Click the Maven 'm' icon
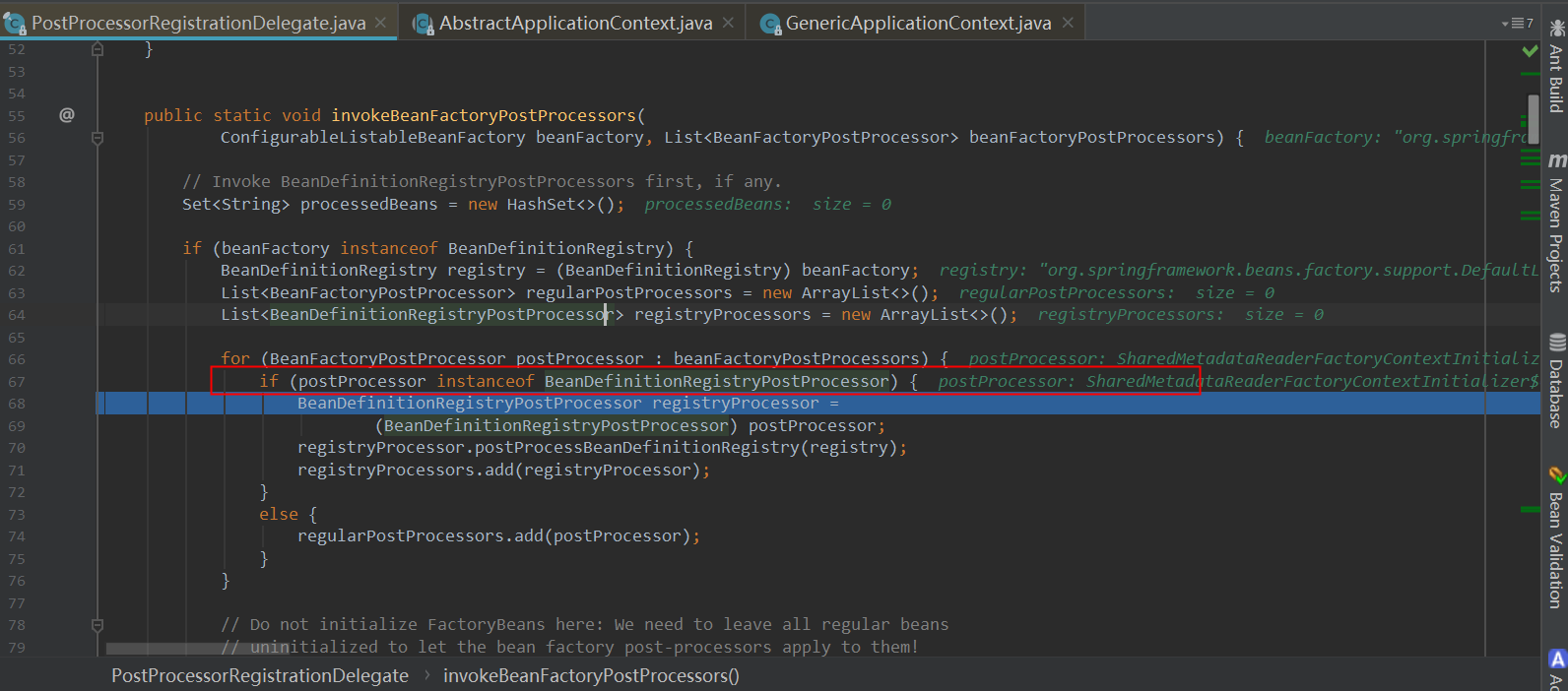1568x691 pixels. (x=1556, y=160)
